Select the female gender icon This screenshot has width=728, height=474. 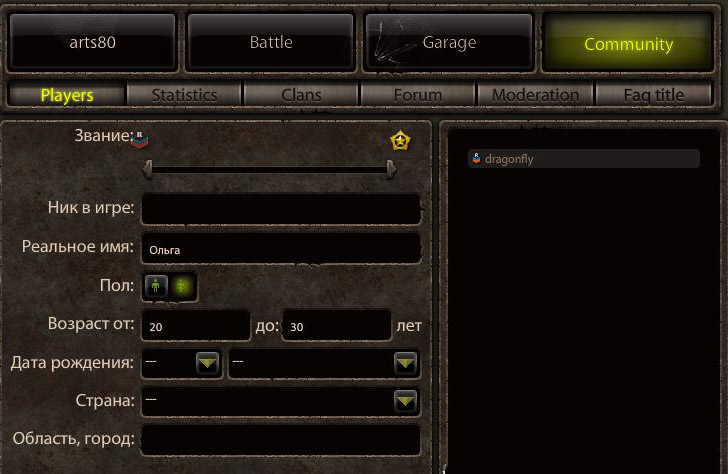point(182,286)
